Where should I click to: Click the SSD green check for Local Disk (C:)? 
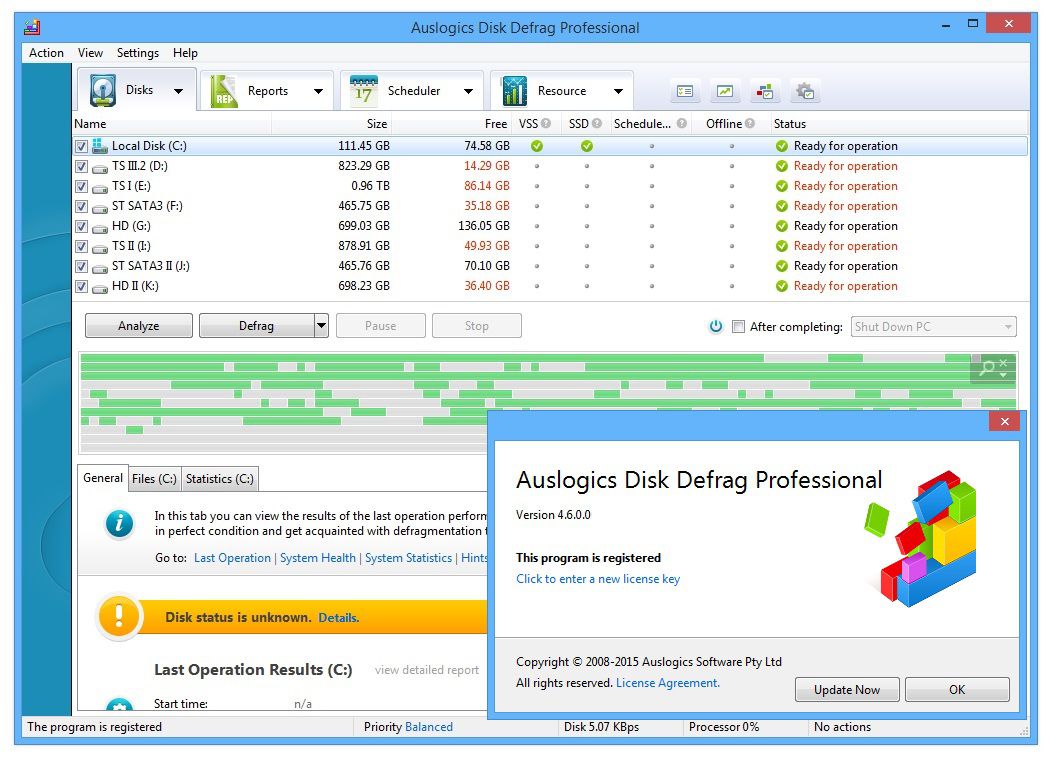(586, 146)
